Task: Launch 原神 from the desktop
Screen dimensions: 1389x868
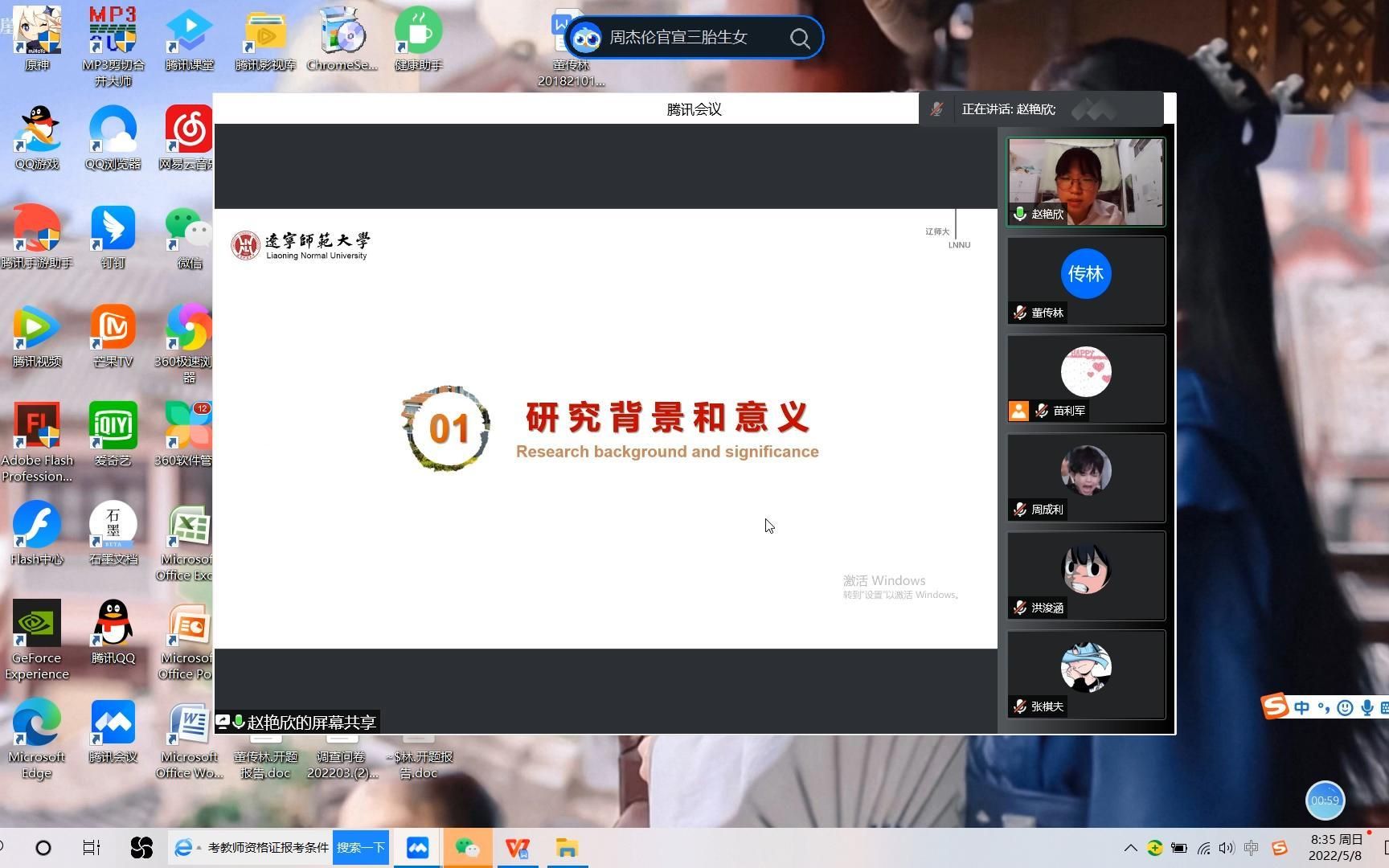Action: [36, 32]
